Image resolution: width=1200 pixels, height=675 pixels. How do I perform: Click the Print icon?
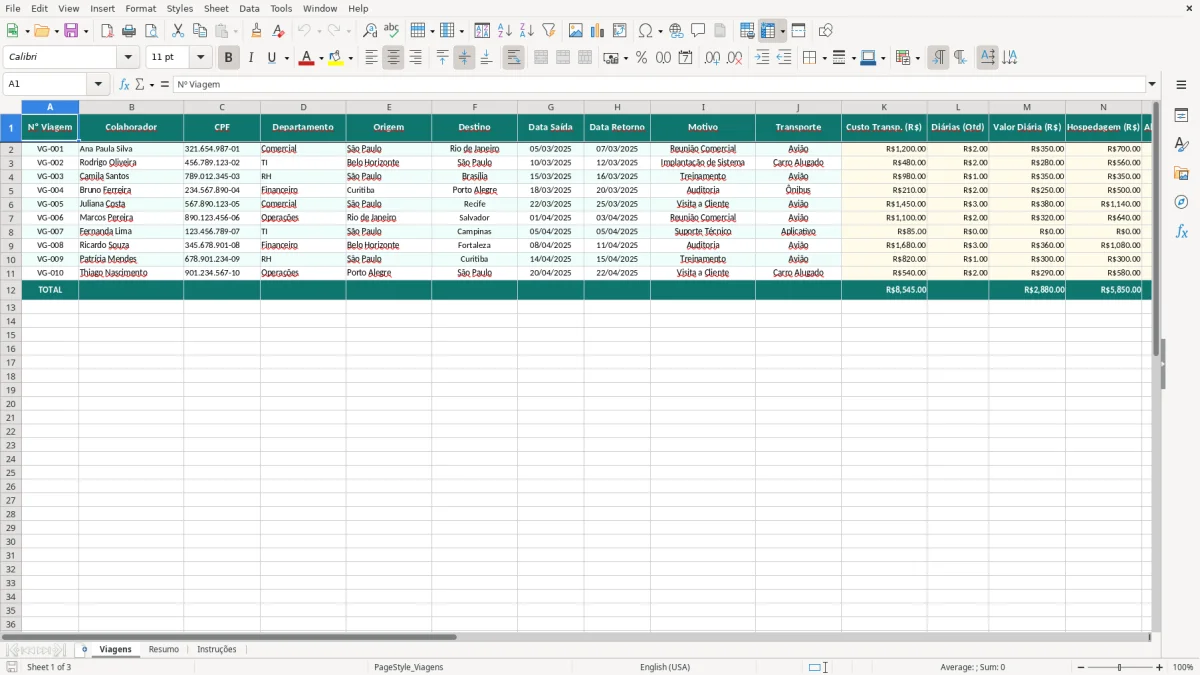click(129, 31)
